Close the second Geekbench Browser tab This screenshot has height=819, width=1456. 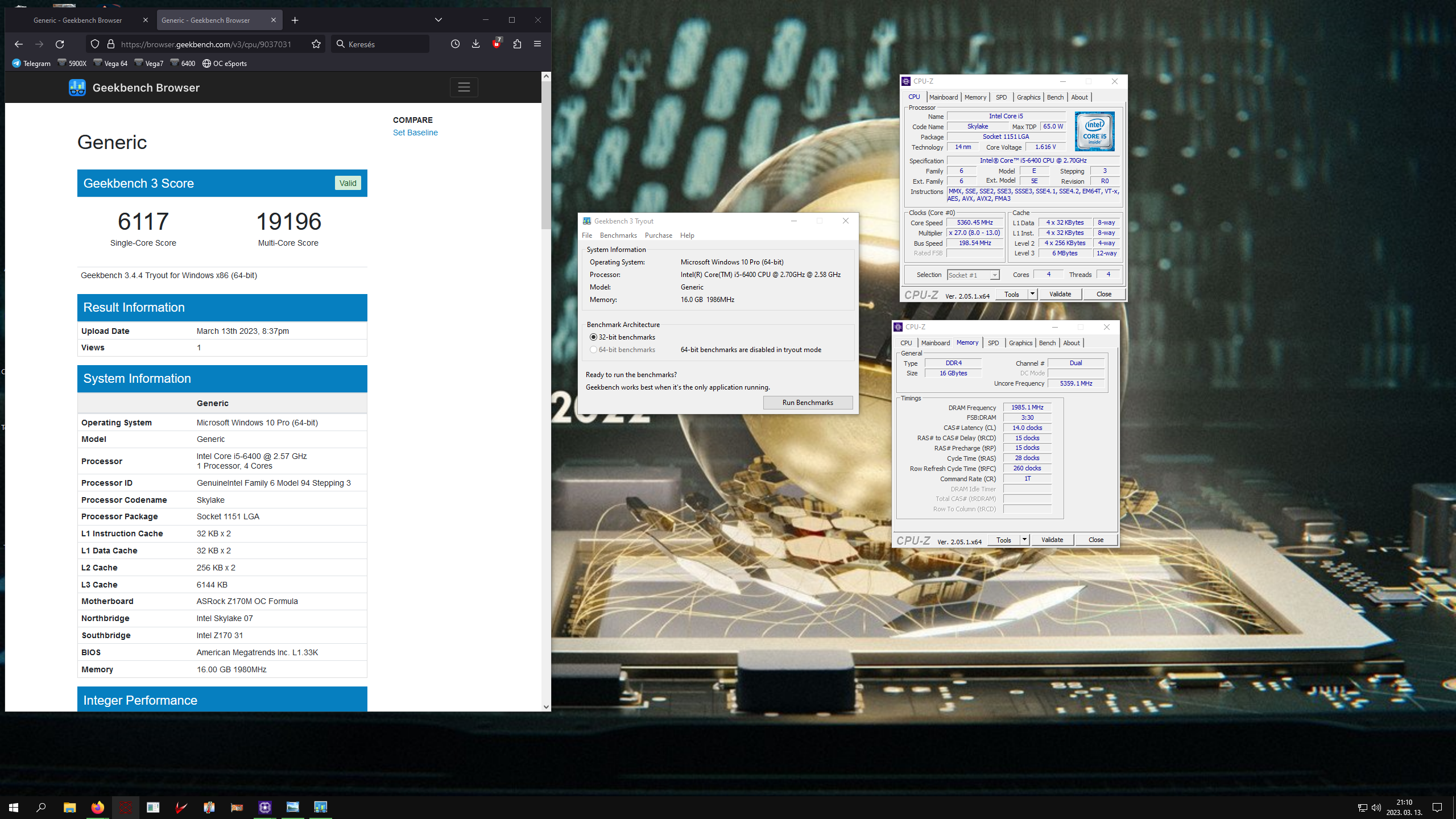coord(274,20)
